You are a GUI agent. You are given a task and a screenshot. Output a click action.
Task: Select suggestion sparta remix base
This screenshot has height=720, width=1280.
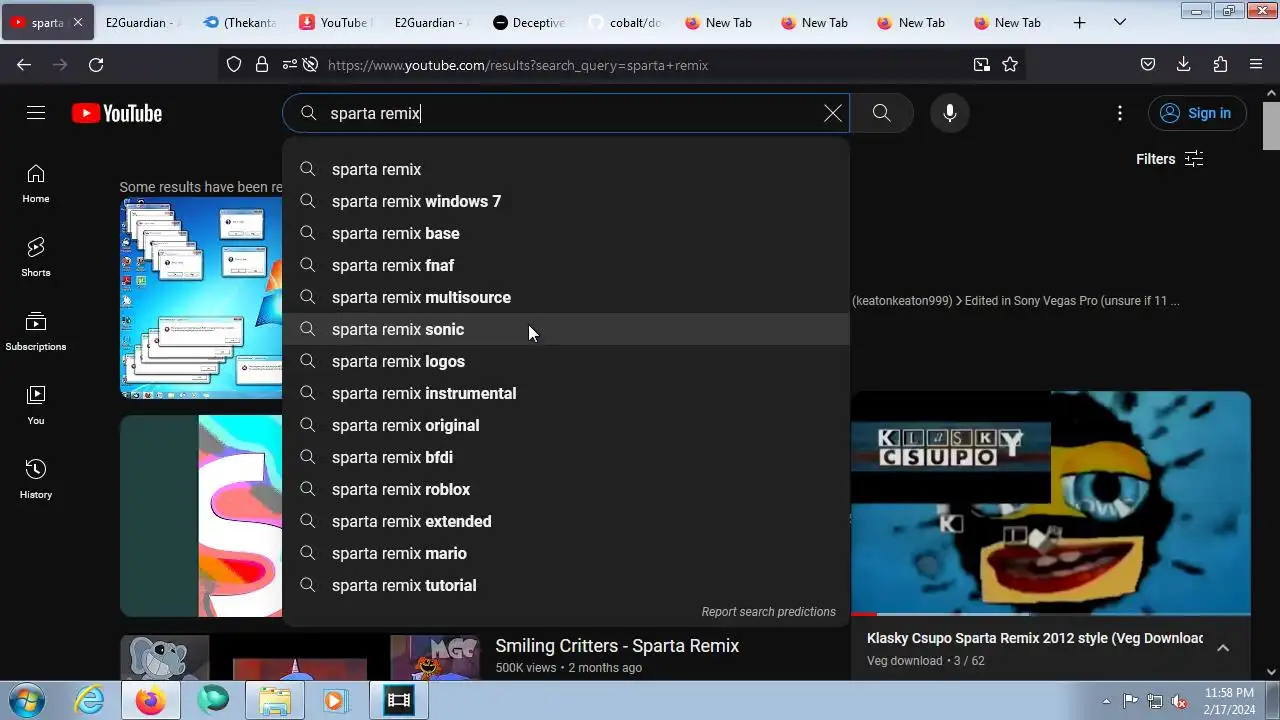[566, 233]
